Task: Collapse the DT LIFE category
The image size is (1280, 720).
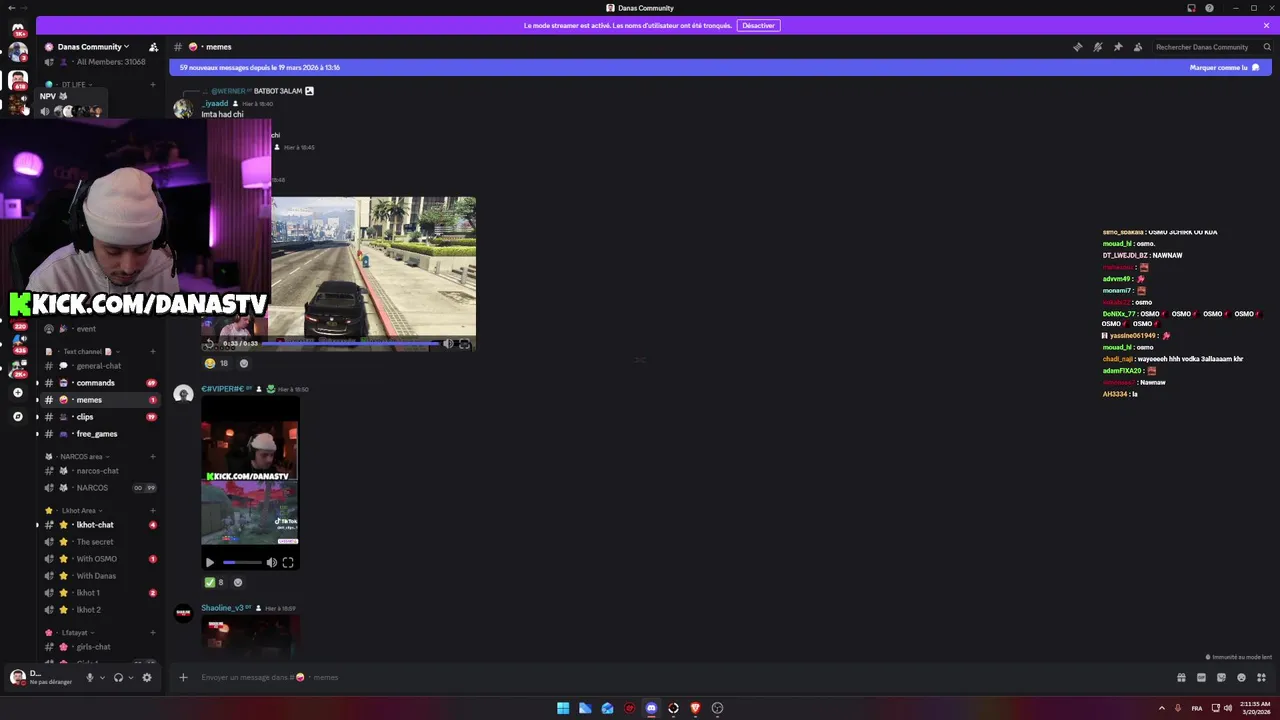Action: coord(70,85)
